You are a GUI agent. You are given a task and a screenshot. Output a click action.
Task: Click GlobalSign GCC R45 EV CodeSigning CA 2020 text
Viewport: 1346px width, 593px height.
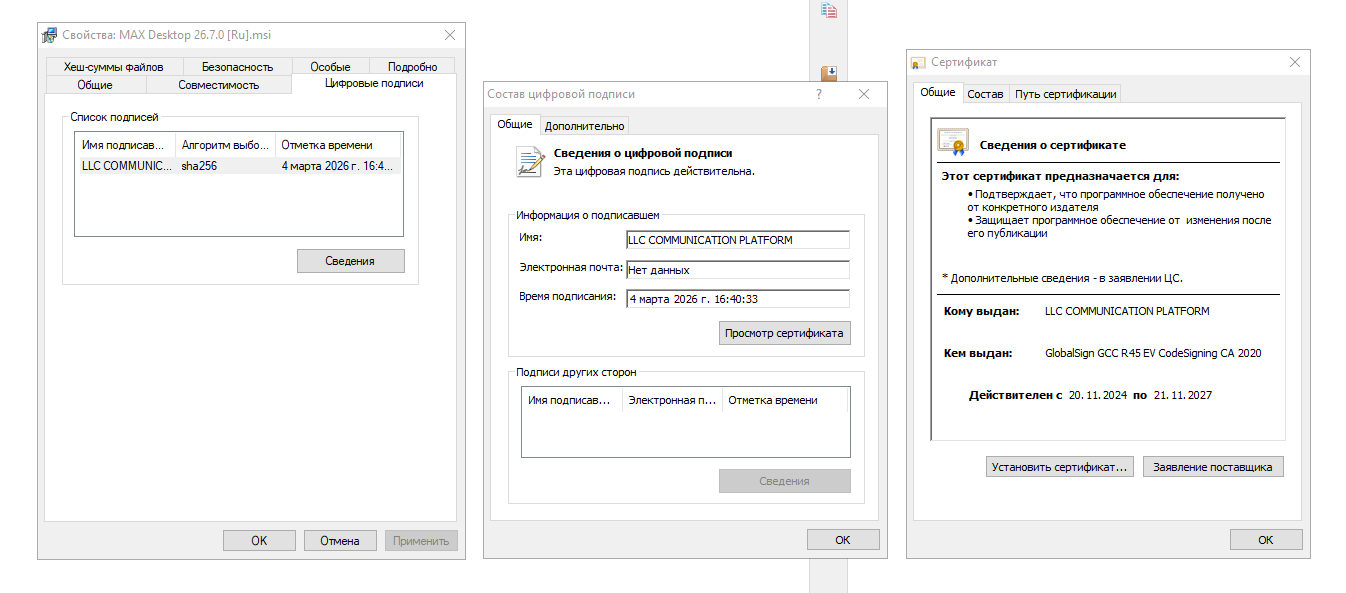pyautogui.click(x=1153, y=353)
